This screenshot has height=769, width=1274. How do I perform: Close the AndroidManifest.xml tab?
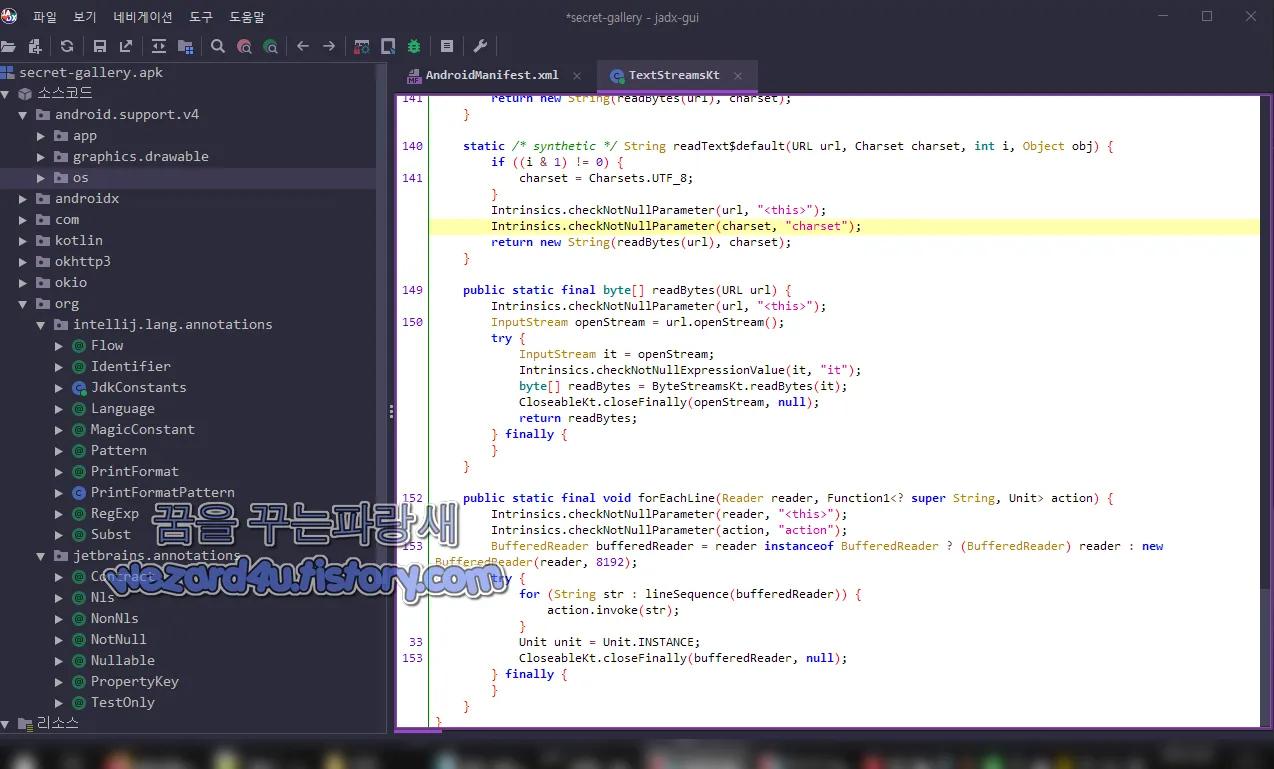577,76
